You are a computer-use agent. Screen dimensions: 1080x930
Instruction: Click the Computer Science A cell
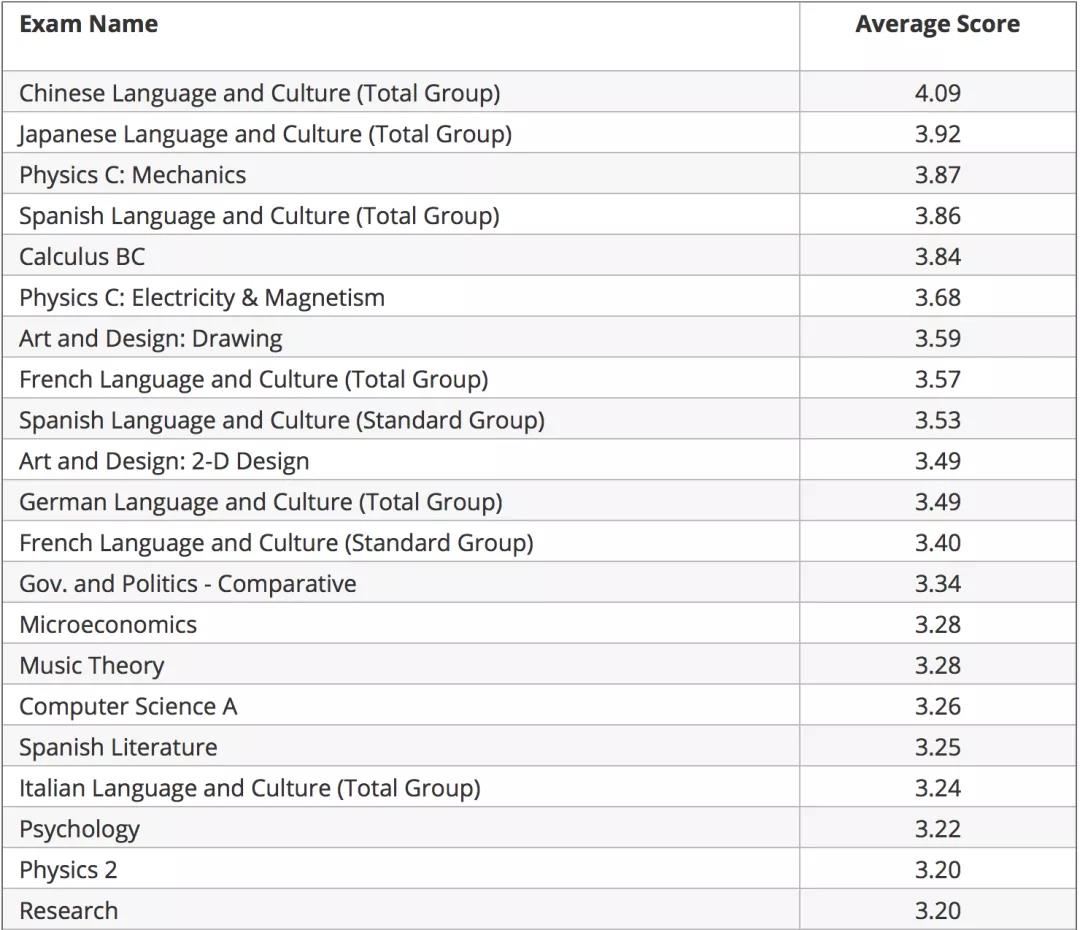pyautogui.click(x=128, y=707)
